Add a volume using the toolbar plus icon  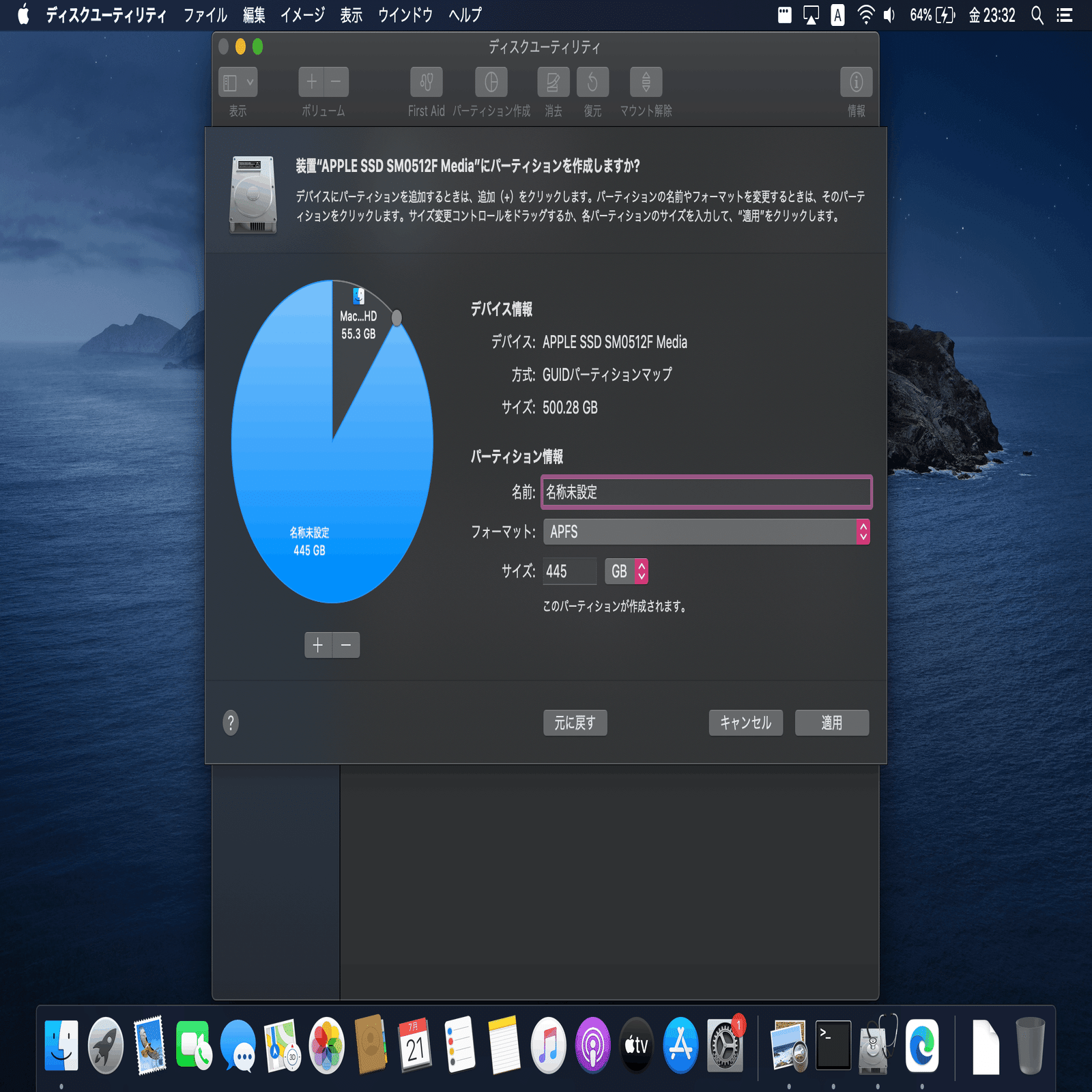pyautogui.click(x=311, y=81)
